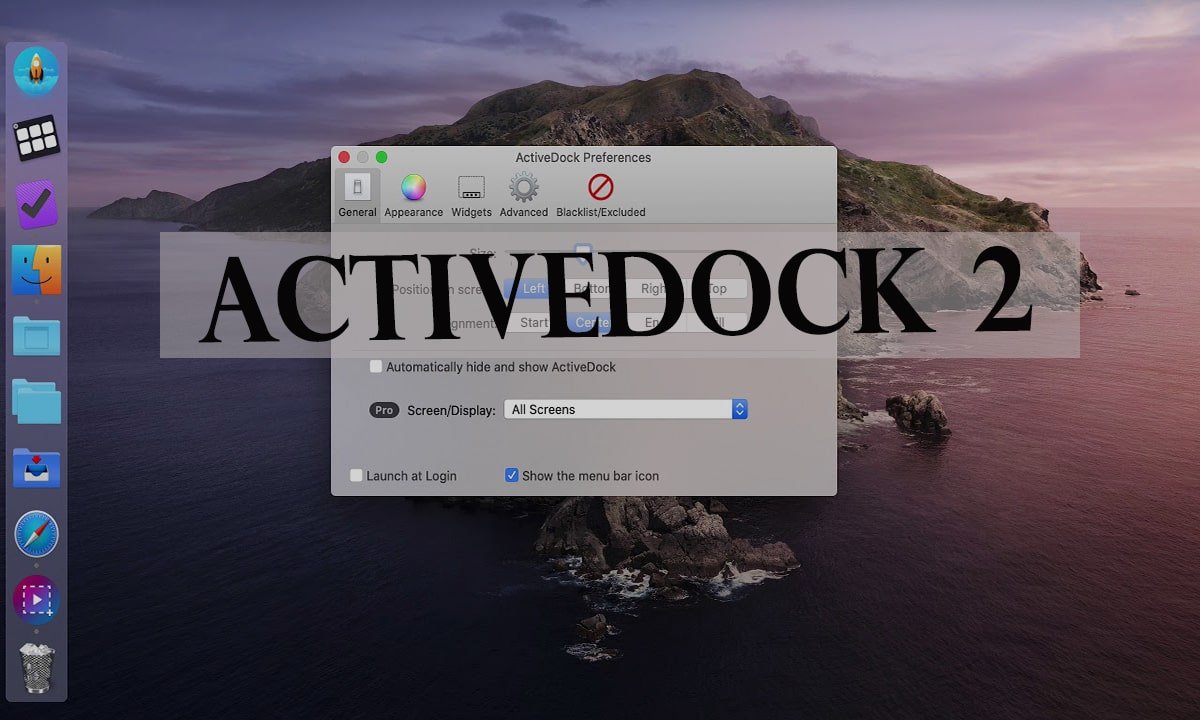Screen dimensions: 1200x720
Task: Open the Trash in the dock
Action: click(x=36, y=667)
